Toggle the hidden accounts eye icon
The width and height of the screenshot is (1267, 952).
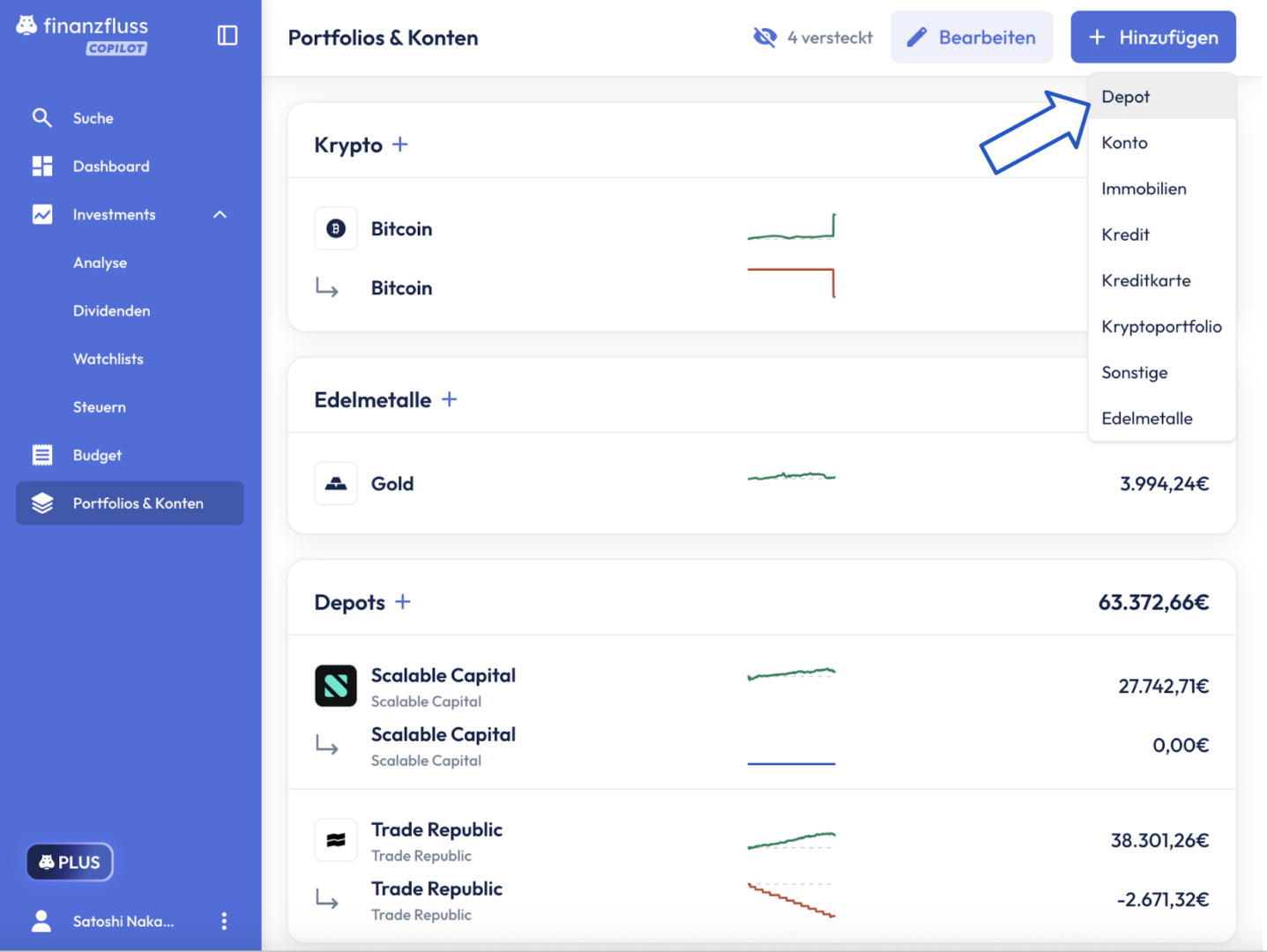764,37
